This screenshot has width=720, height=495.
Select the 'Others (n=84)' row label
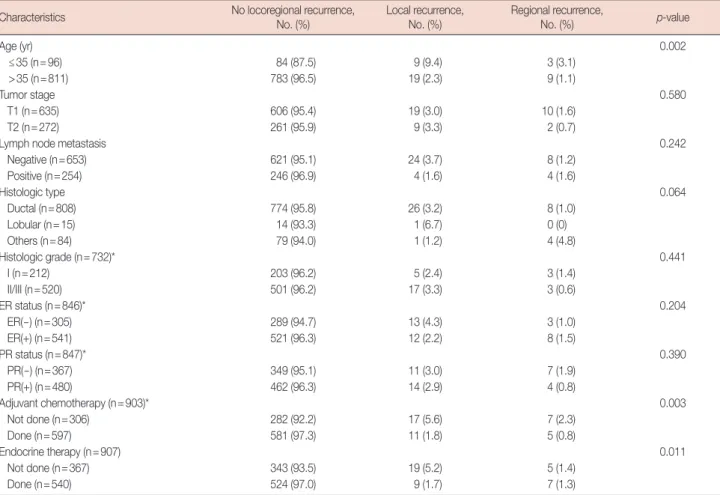39,241
